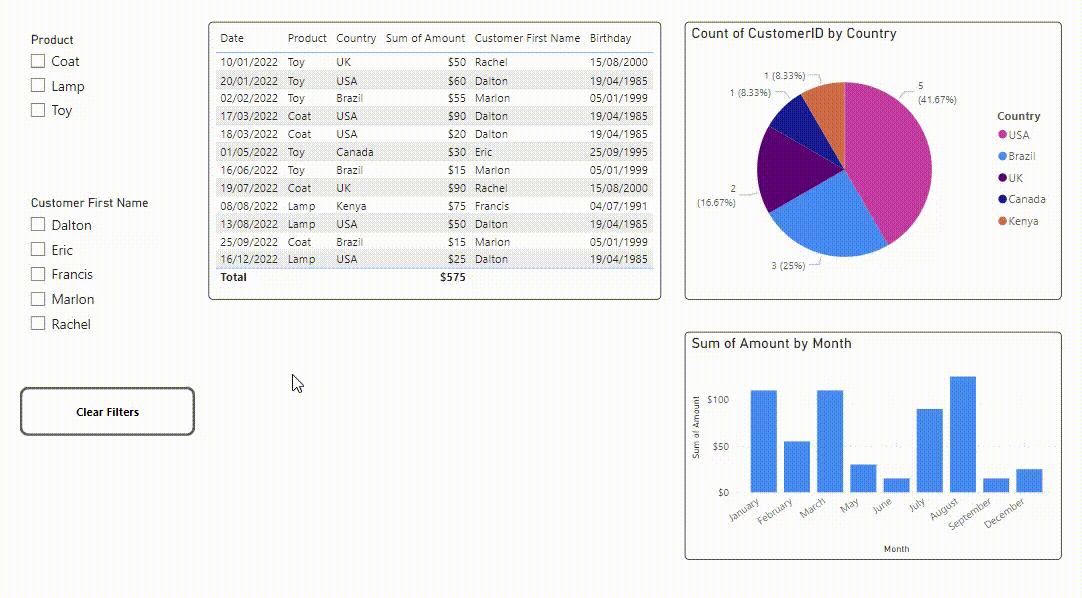The width and height of the screenshot is (1082, 598).
Task: Sort the table by Sum of Amount header
Action: (425, 38)
